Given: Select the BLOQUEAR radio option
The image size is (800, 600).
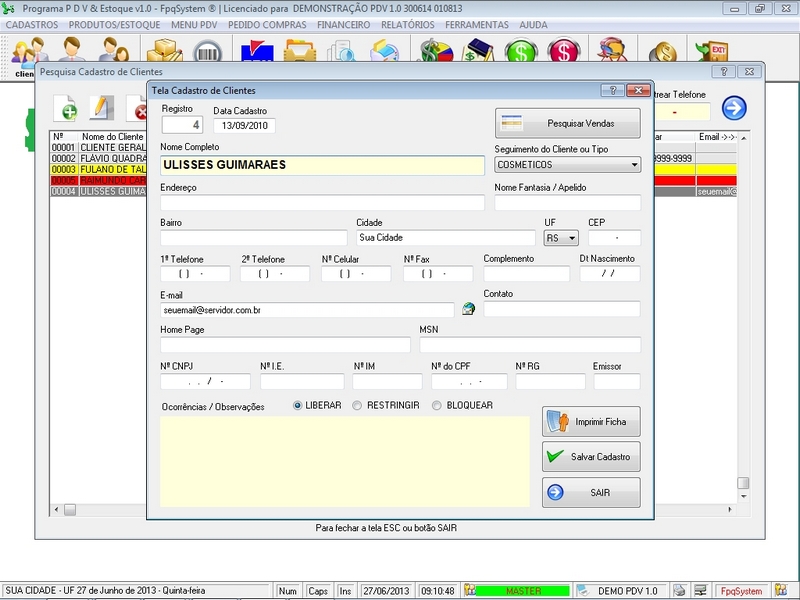Looking at the screenshot, I should point(436,405).
